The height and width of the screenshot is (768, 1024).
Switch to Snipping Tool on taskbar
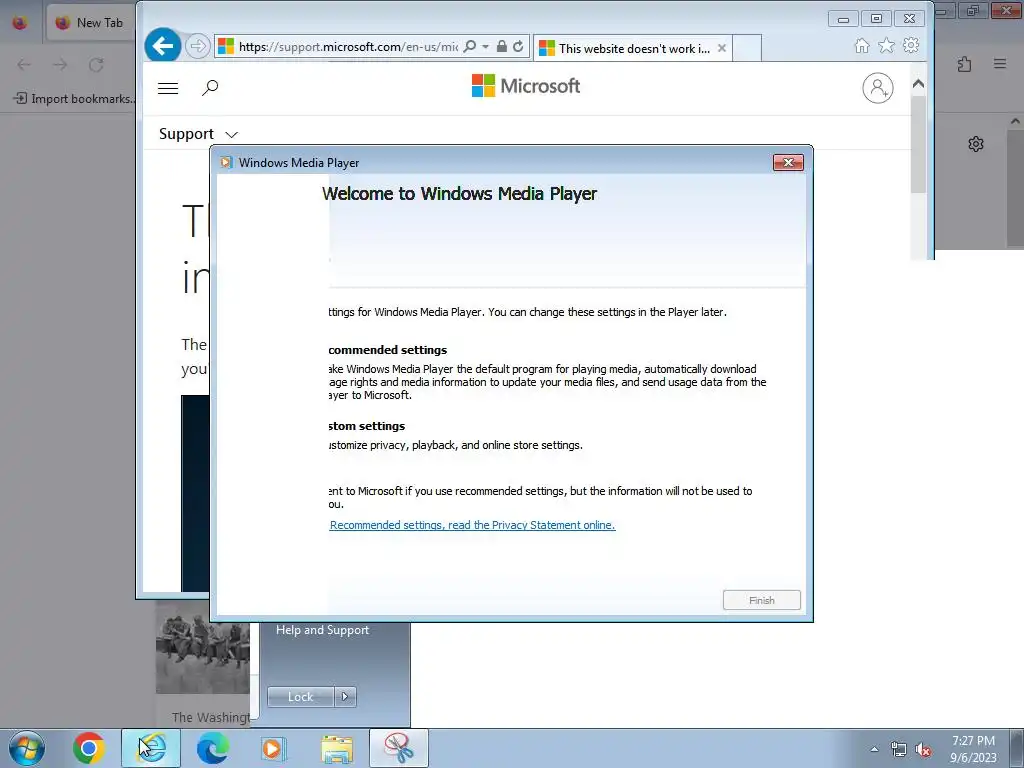(399, 748)
